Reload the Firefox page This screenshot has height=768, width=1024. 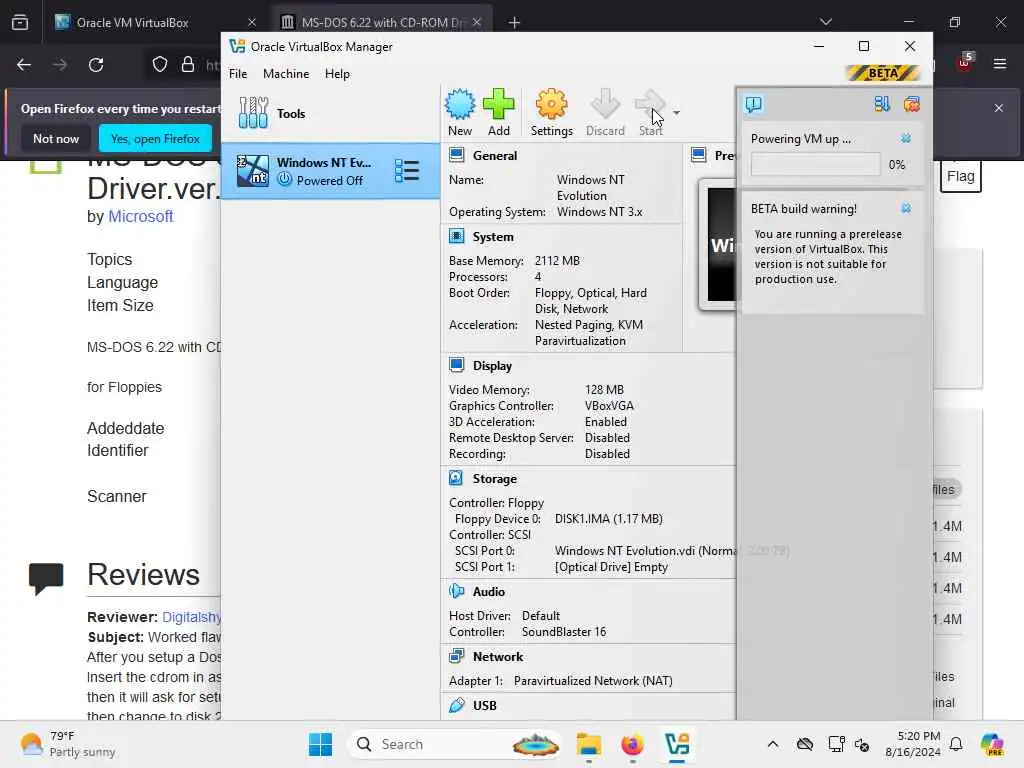96,65
